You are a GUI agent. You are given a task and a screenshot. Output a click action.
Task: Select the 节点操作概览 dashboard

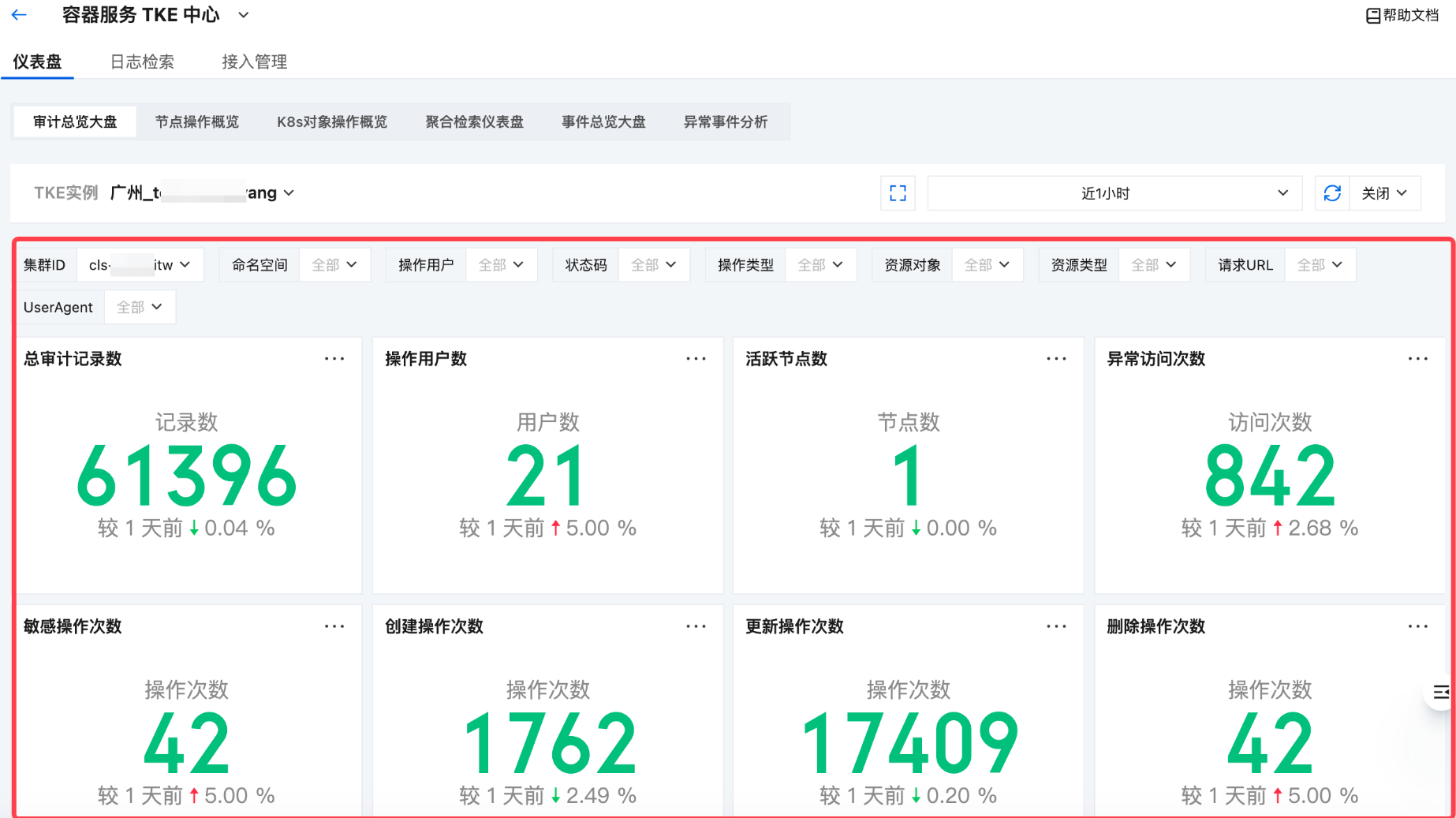click(x=196, y=122)
